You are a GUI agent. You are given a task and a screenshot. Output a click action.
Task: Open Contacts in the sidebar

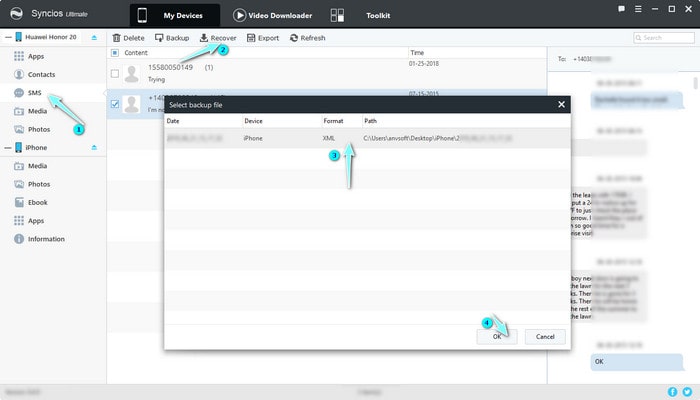[x=41, y=74]
